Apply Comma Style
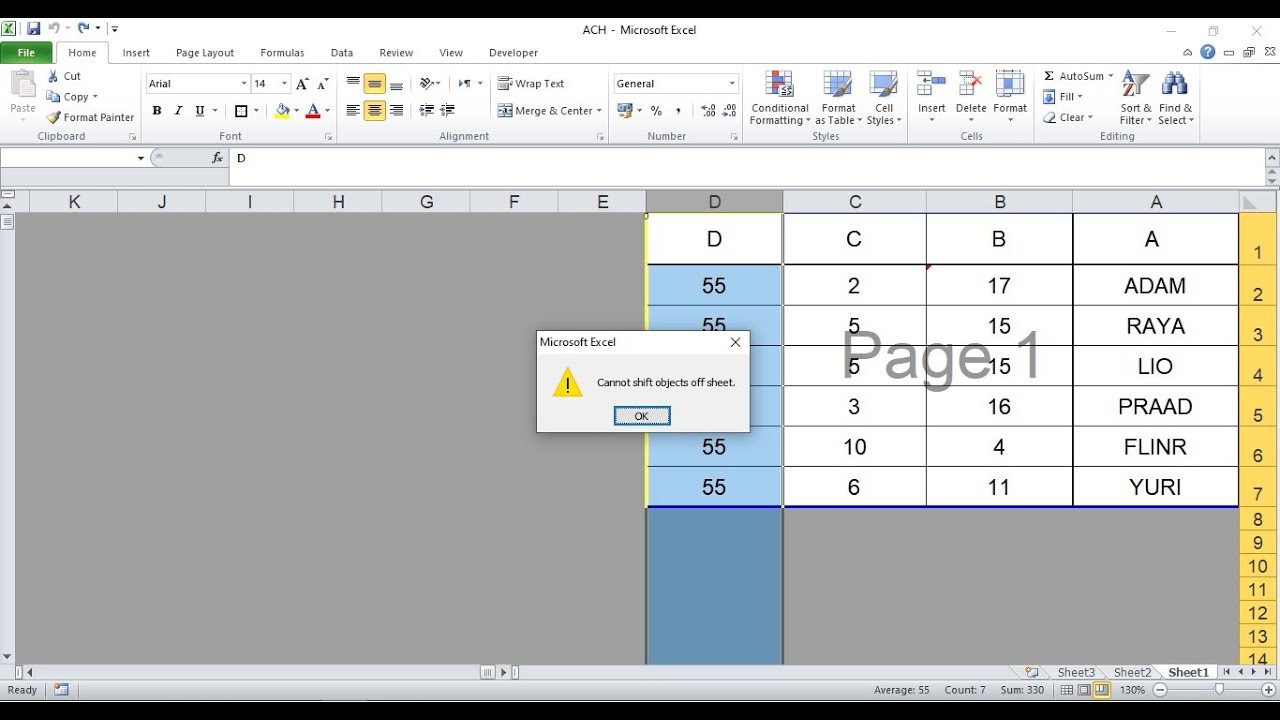This screenshot has width=1280, height=720. (678, 111)
